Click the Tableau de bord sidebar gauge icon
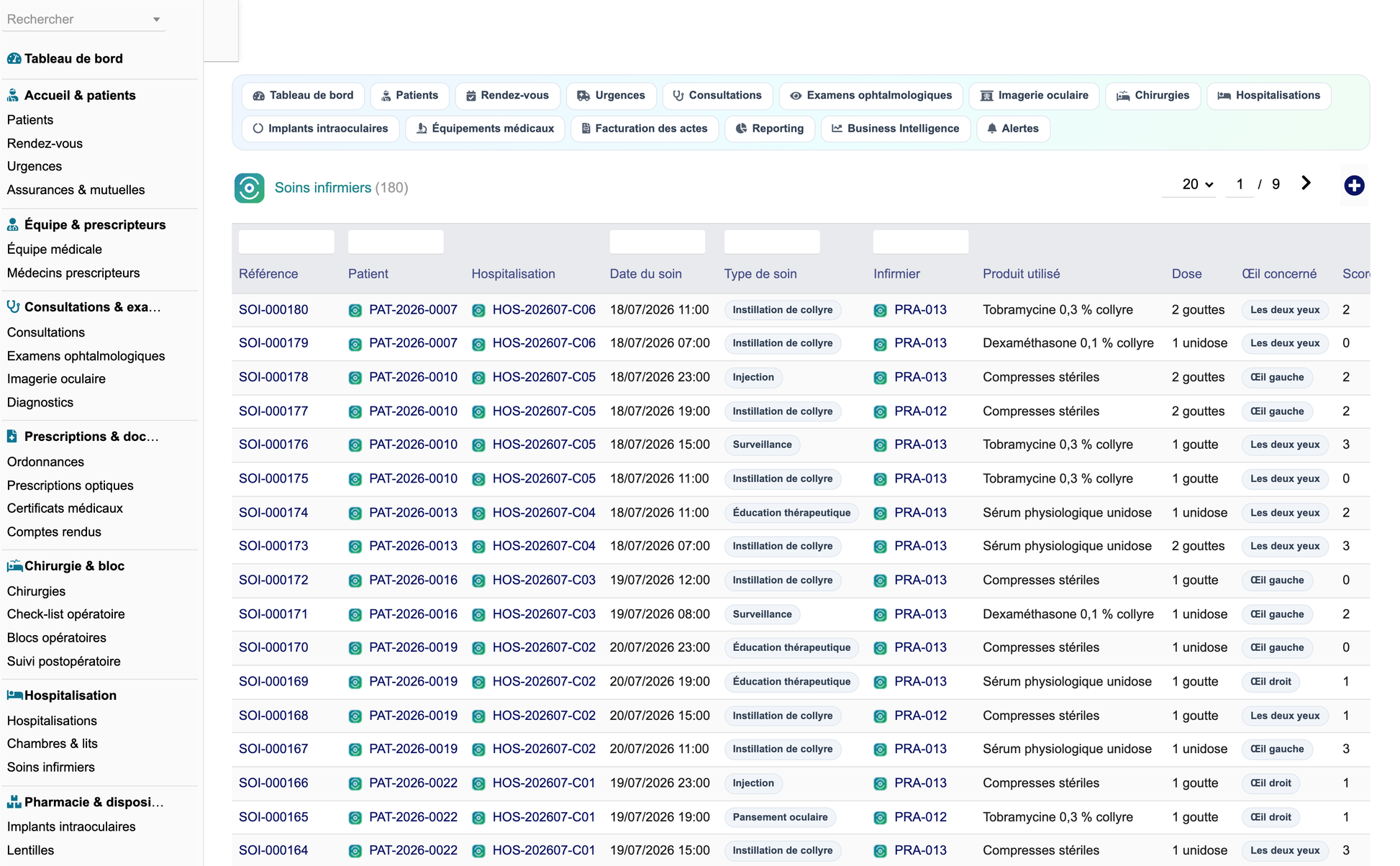The image size is (1400, 866). point(14,58)
